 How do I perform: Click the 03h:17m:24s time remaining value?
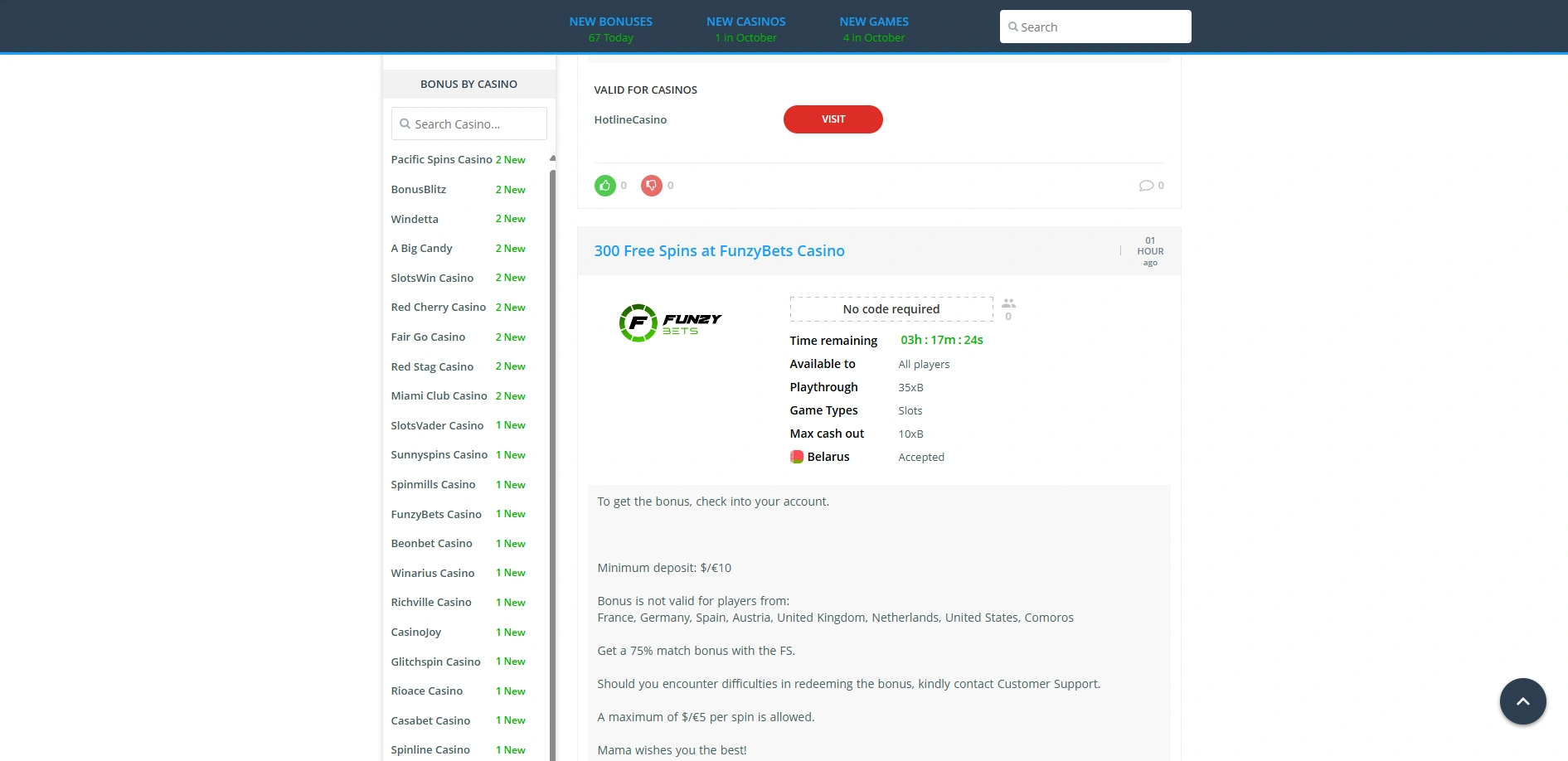[x=942, y=340]
